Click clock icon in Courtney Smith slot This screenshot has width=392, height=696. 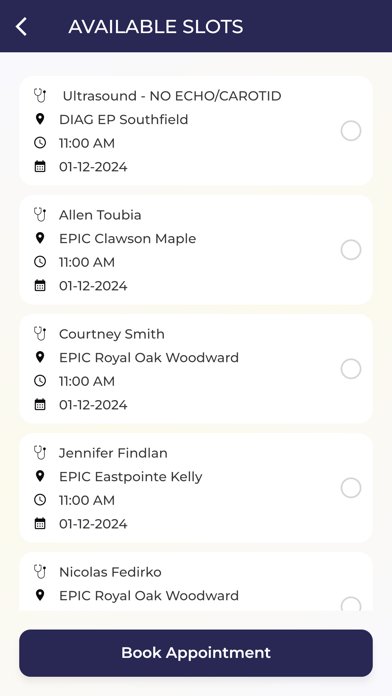(40, 380)
